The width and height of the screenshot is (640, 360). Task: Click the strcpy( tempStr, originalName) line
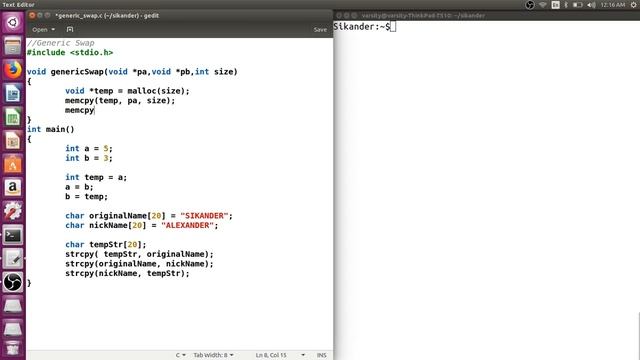click(139, 254)
